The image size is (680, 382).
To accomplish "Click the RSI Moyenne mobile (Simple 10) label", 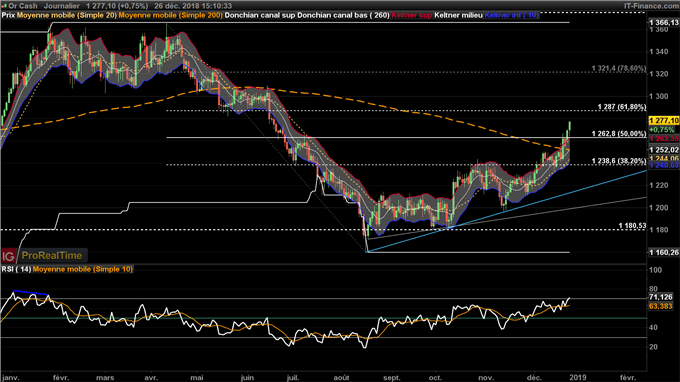I will click(83, 269).
